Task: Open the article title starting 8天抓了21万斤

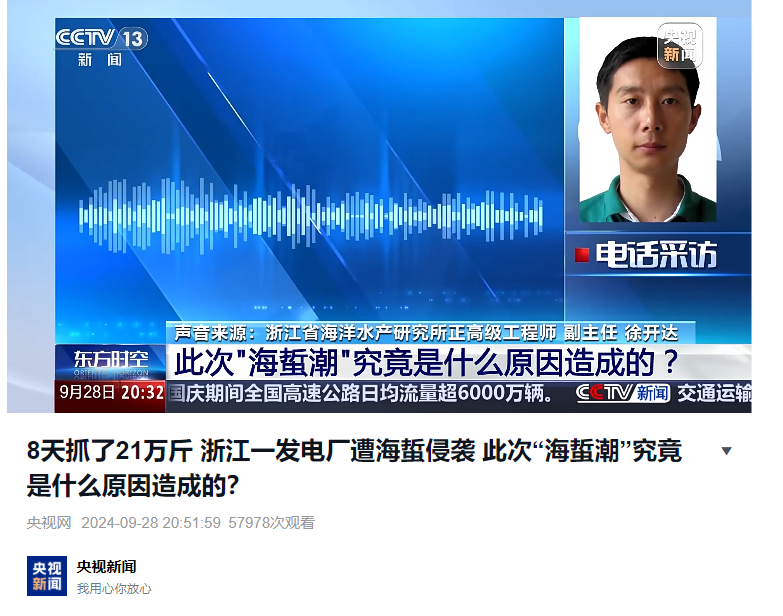Action: (354, 468)
